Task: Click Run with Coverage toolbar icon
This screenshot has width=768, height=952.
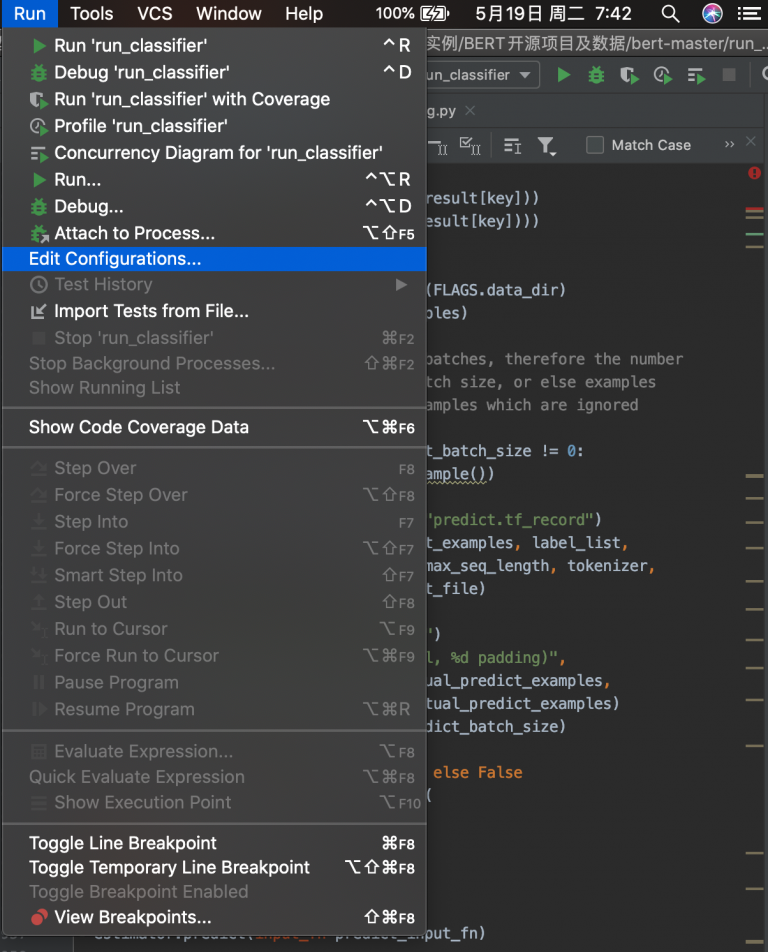Action: click(x=629, y=75)
